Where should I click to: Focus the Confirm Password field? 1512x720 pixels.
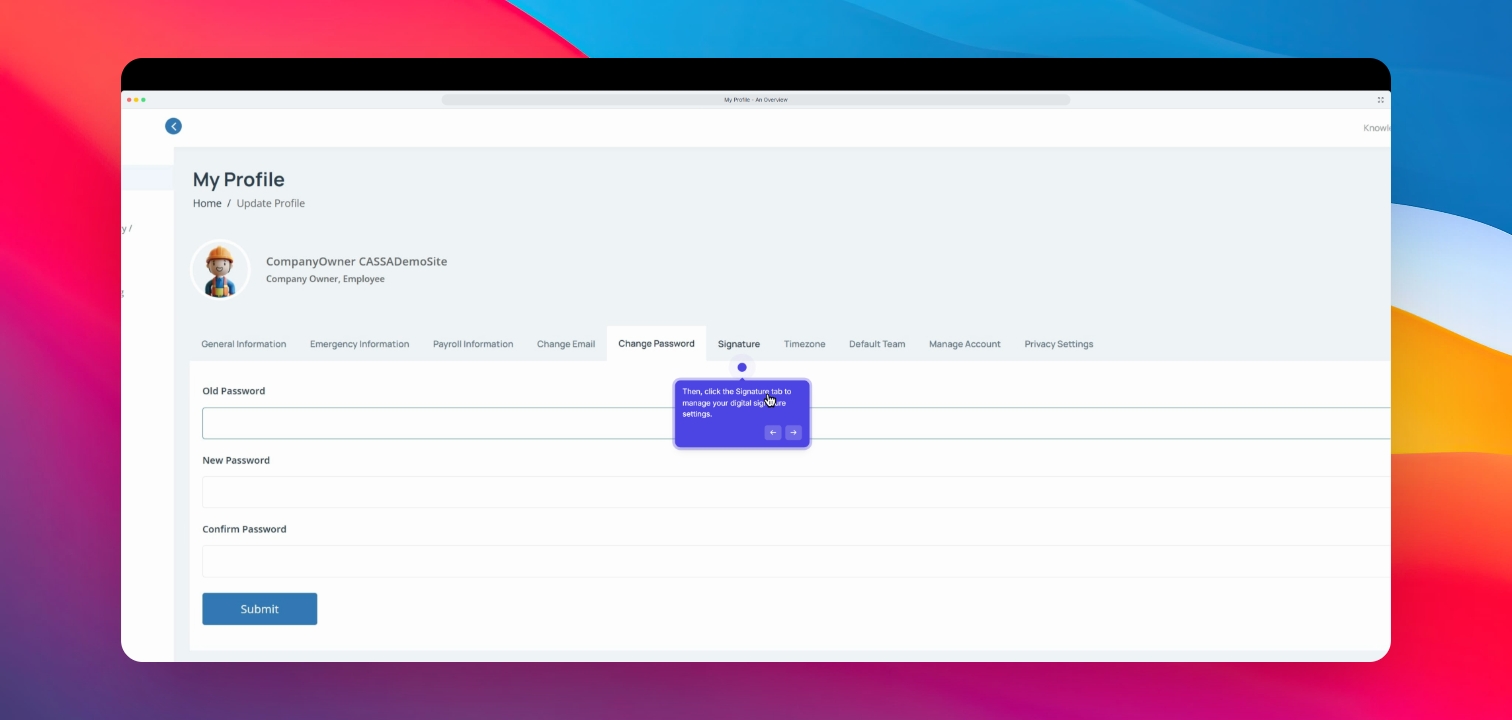click(796, 561)
